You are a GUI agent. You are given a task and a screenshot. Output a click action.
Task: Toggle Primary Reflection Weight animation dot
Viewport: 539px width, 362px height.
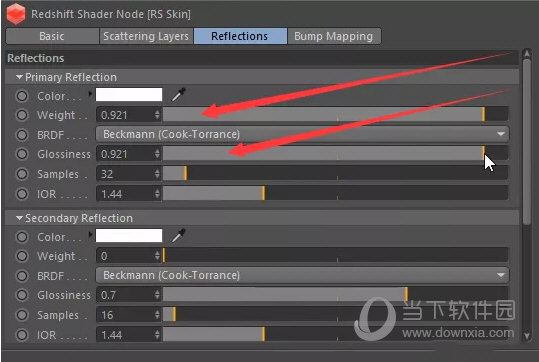click(22, 115)
